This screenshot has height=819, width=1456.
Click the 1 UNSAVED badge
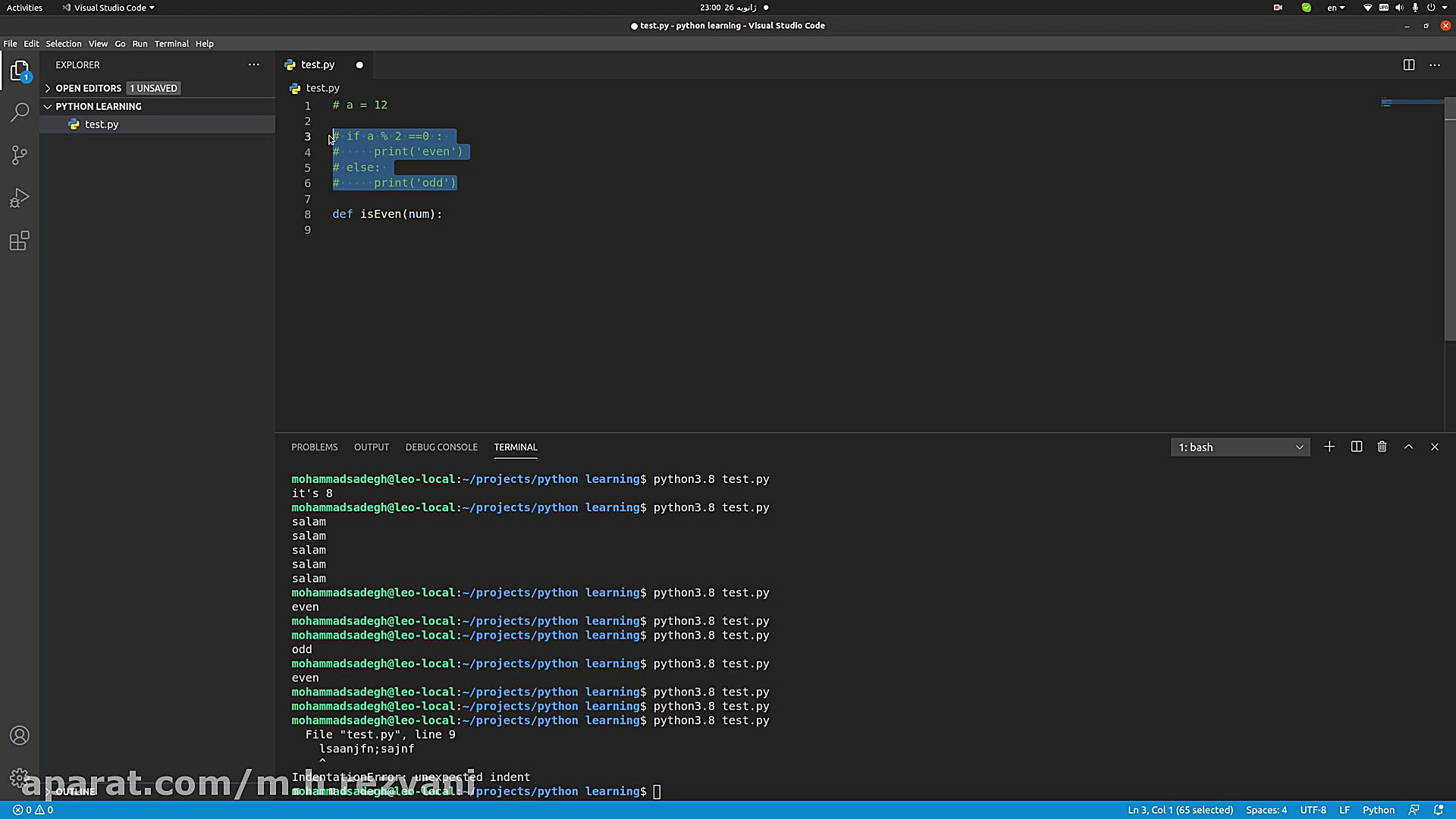pyautogui.click(x=153, y=88)
